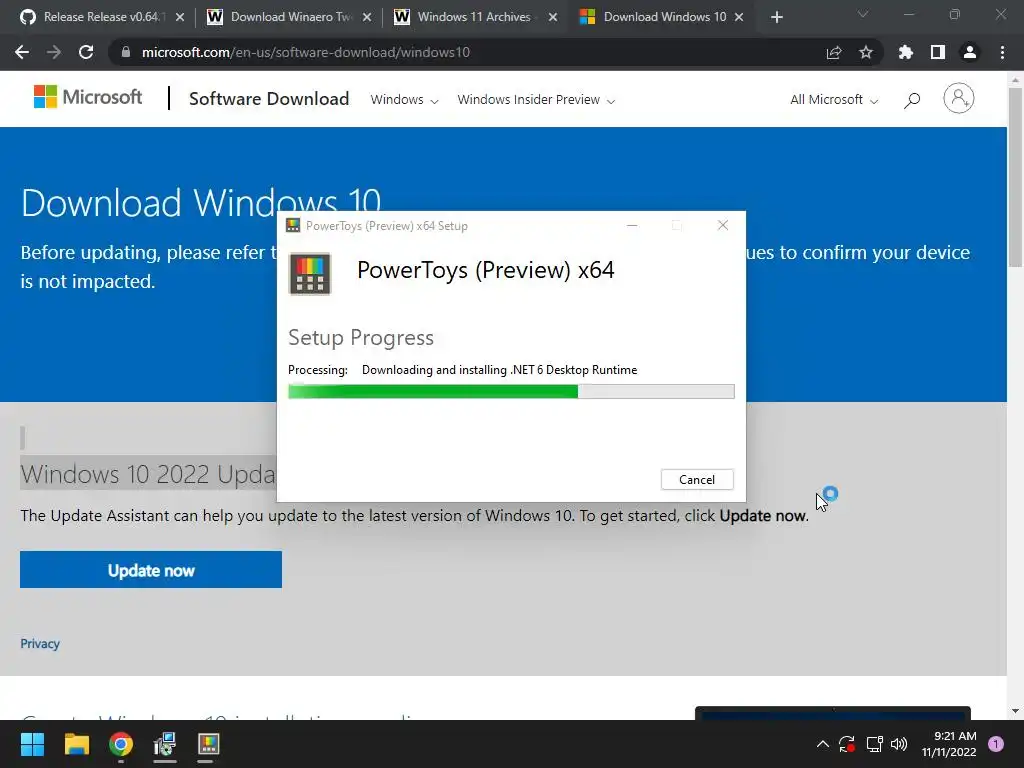Open Chrome's three-dot menu
This screenshot has width=1024, height=768.
(1002, 52)
